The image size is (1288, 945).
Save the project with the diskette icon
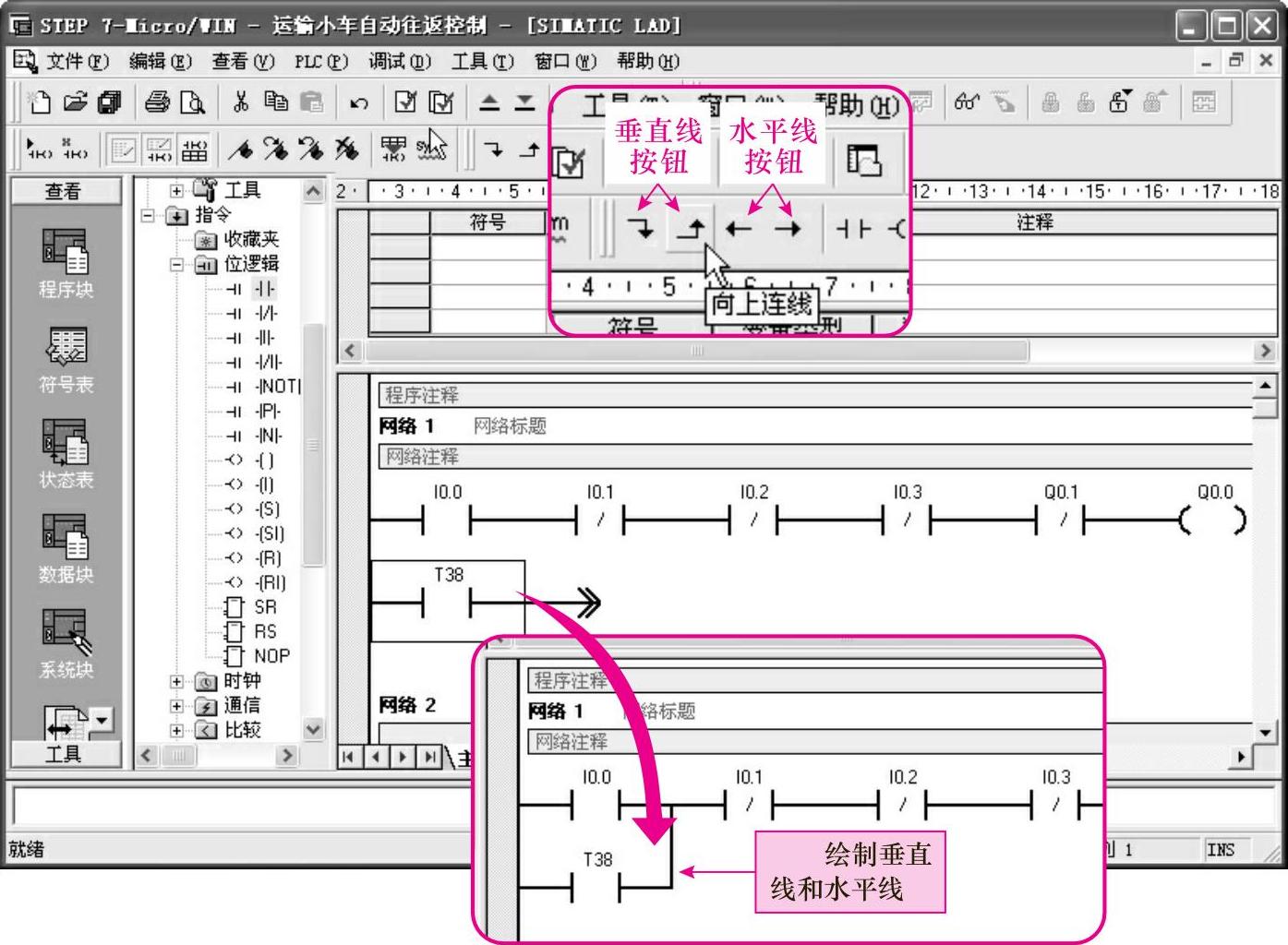pyautogui.click(x=109, y=102)
